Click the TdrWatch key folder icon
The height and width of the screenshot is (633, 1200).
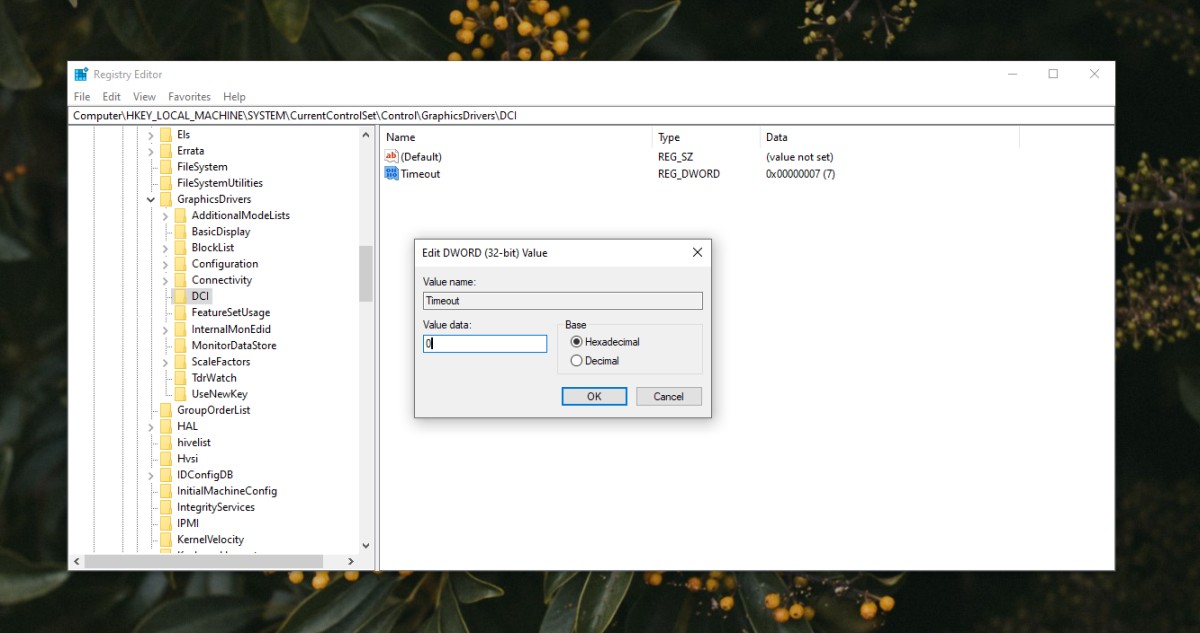click(x=180, y=377)
